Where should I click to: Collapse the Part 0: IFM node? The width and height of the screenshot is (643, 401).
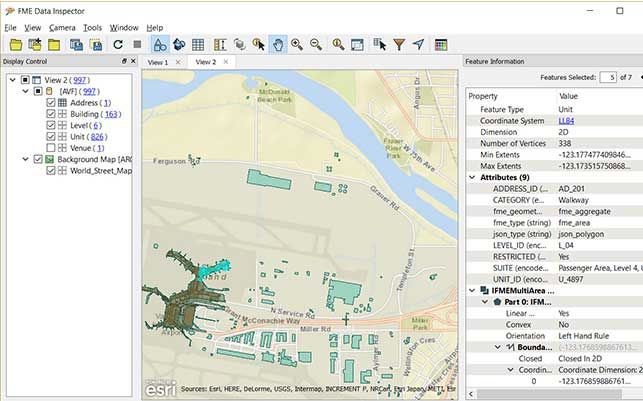point(485,302)
